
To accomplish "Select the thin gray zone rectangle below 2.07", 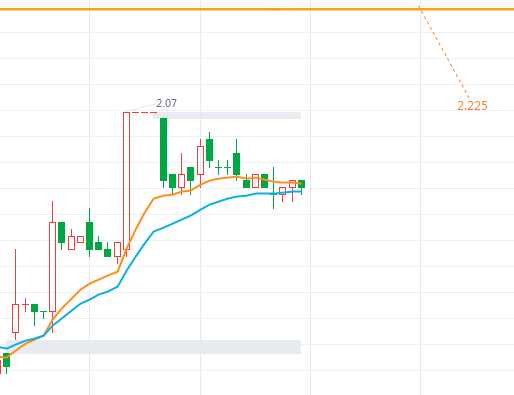I will [x=227, y=116].
